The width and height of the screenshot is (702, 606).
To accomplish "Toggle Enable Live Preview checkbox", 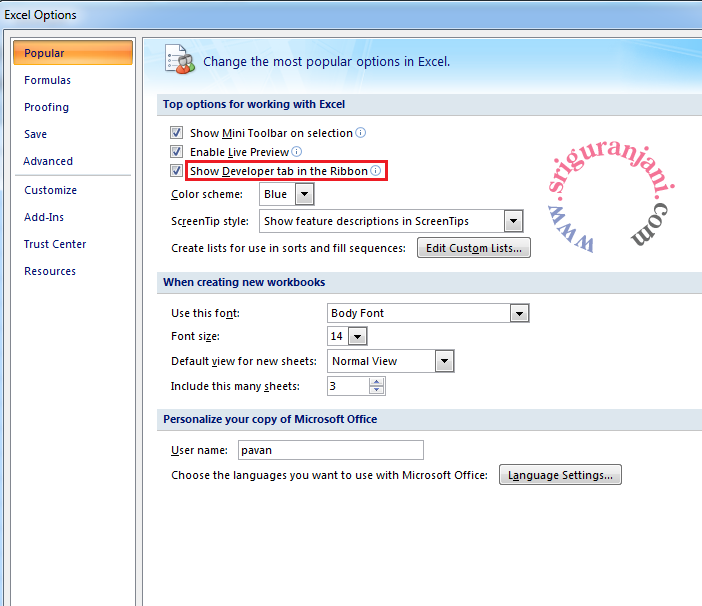I will click(x=176, y=151).
